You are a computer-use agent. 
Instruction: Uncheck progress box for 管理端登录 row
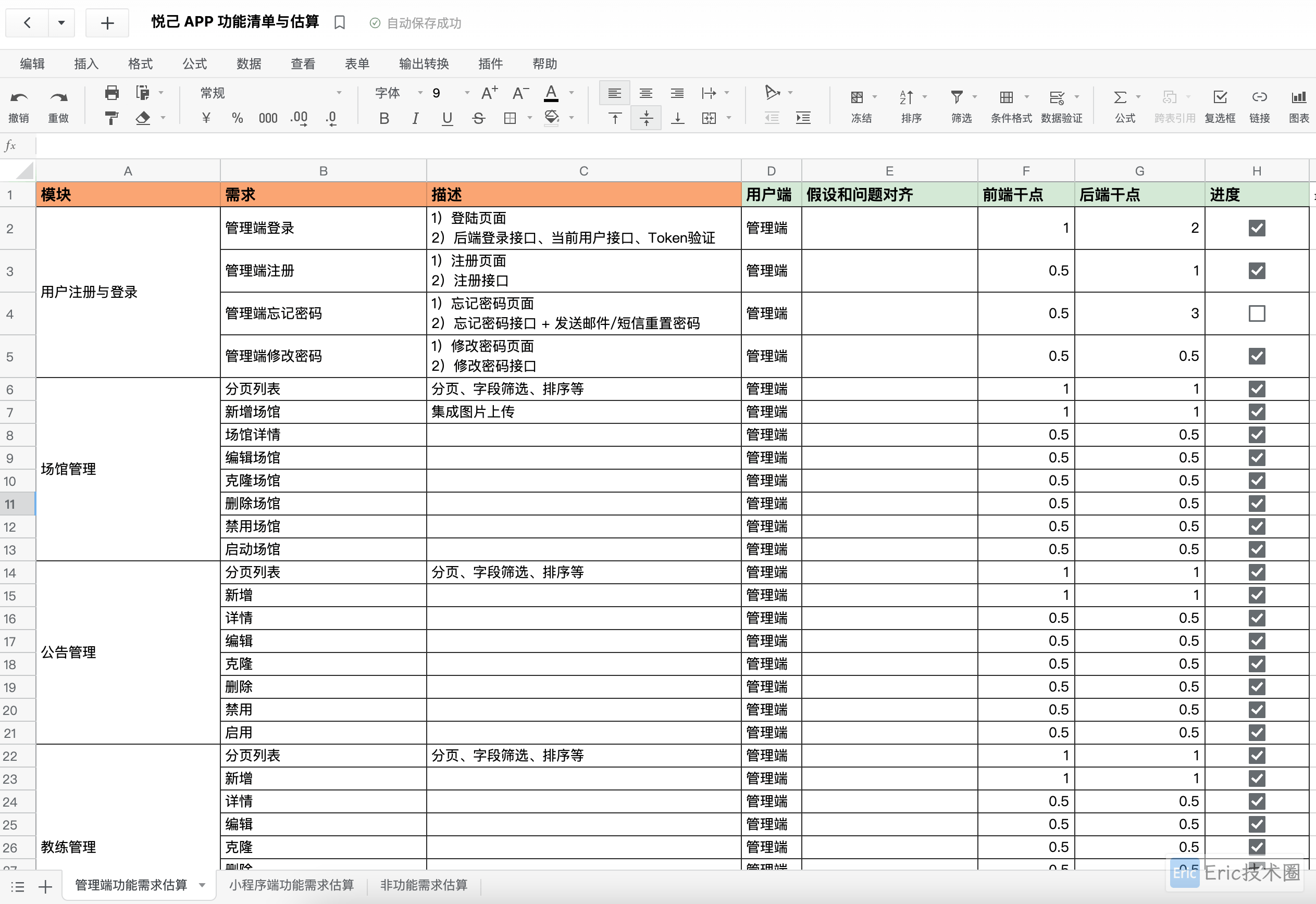(x=1257, y=228)
